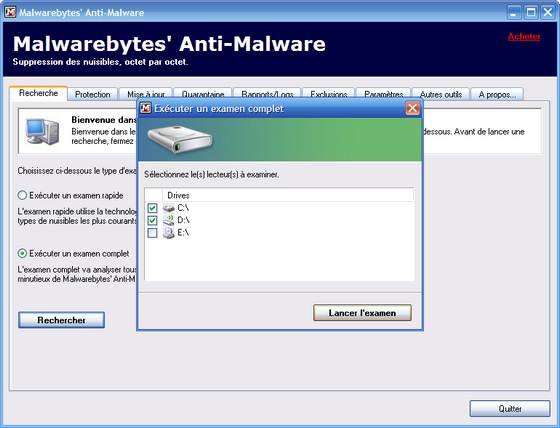Click the computer icon in welcome panel
This screenshot has height=428, width=560.
tap(42, 131)
